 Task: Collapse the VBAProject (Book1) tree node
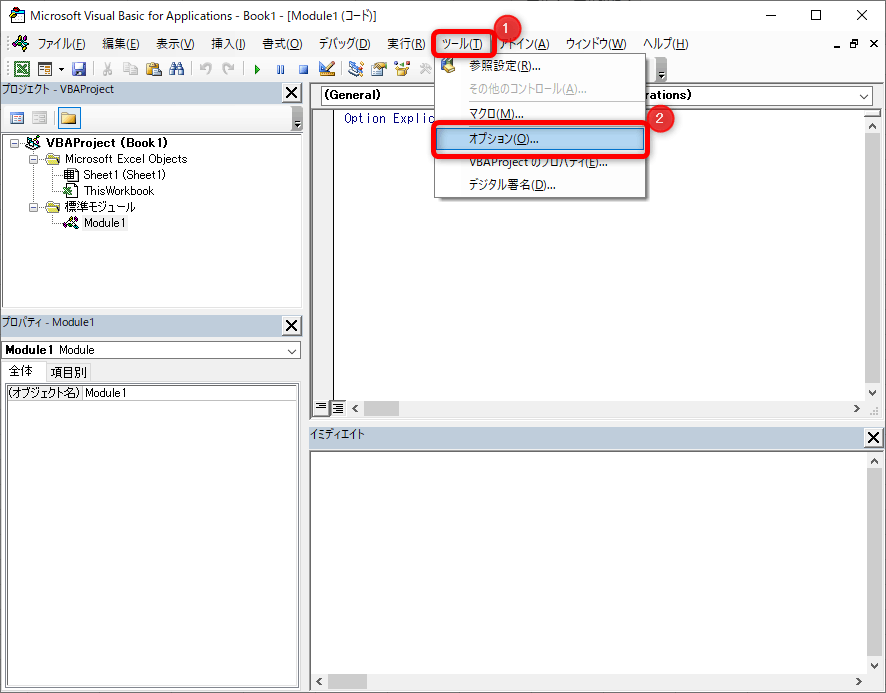pos(15,143)
